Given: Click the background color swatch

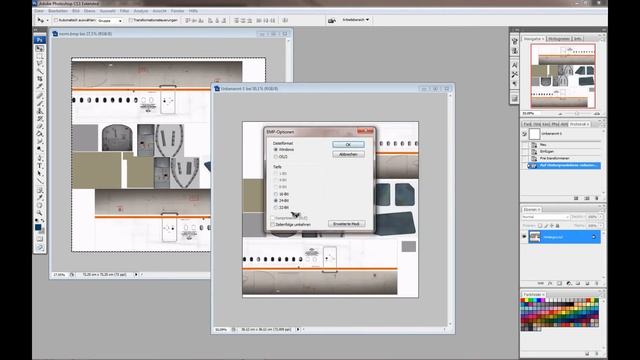Looking at the screenshot, I should [x=42, y=231].
